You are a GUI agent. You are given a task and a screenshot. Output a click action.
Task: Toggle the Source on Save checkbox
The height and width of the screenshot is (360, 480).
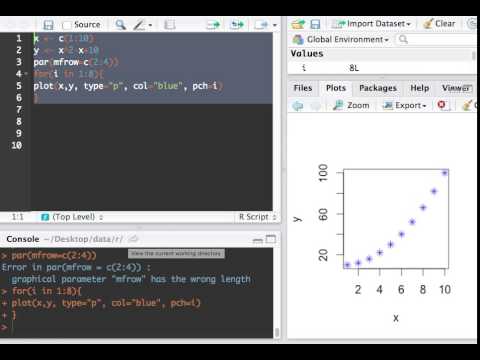pos(67,25)
